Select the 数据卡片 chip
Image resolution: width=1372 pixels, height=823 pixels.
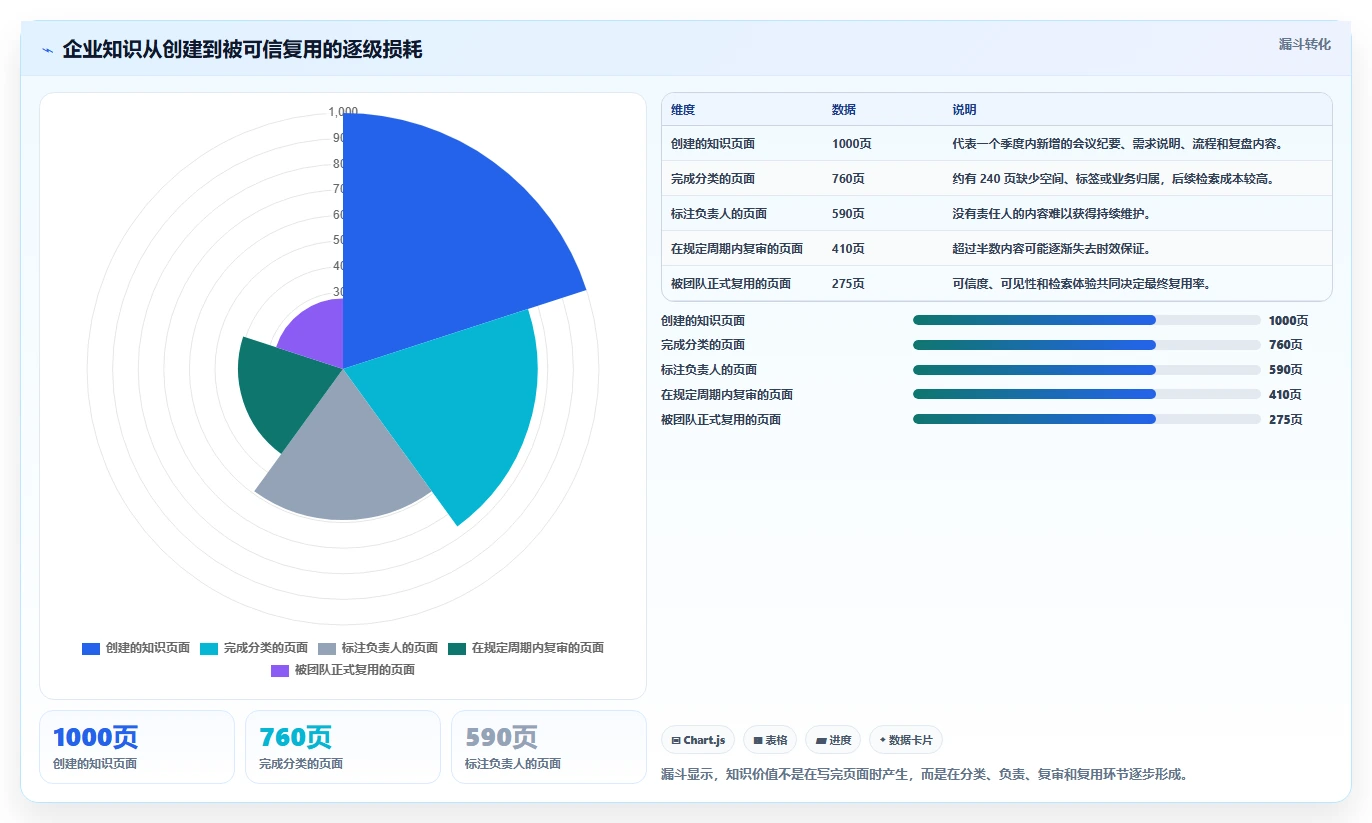[906, 740]
